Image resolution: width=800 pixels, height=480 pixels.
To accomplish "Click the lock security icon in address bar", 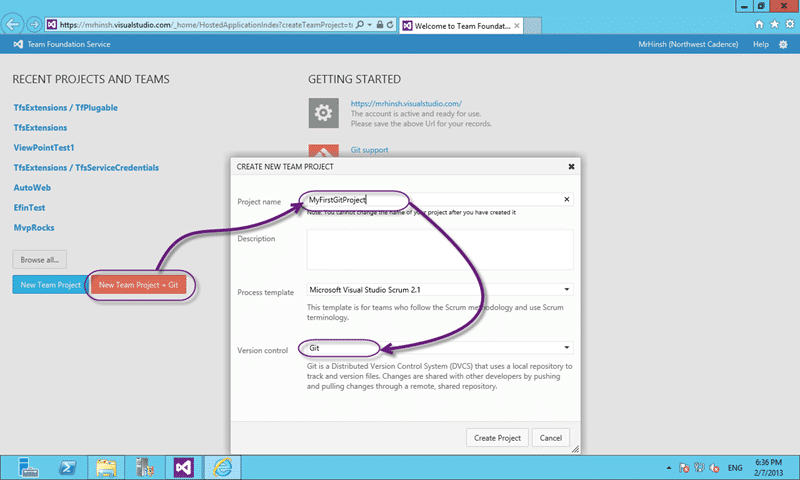I will click(x=380, y=24).
